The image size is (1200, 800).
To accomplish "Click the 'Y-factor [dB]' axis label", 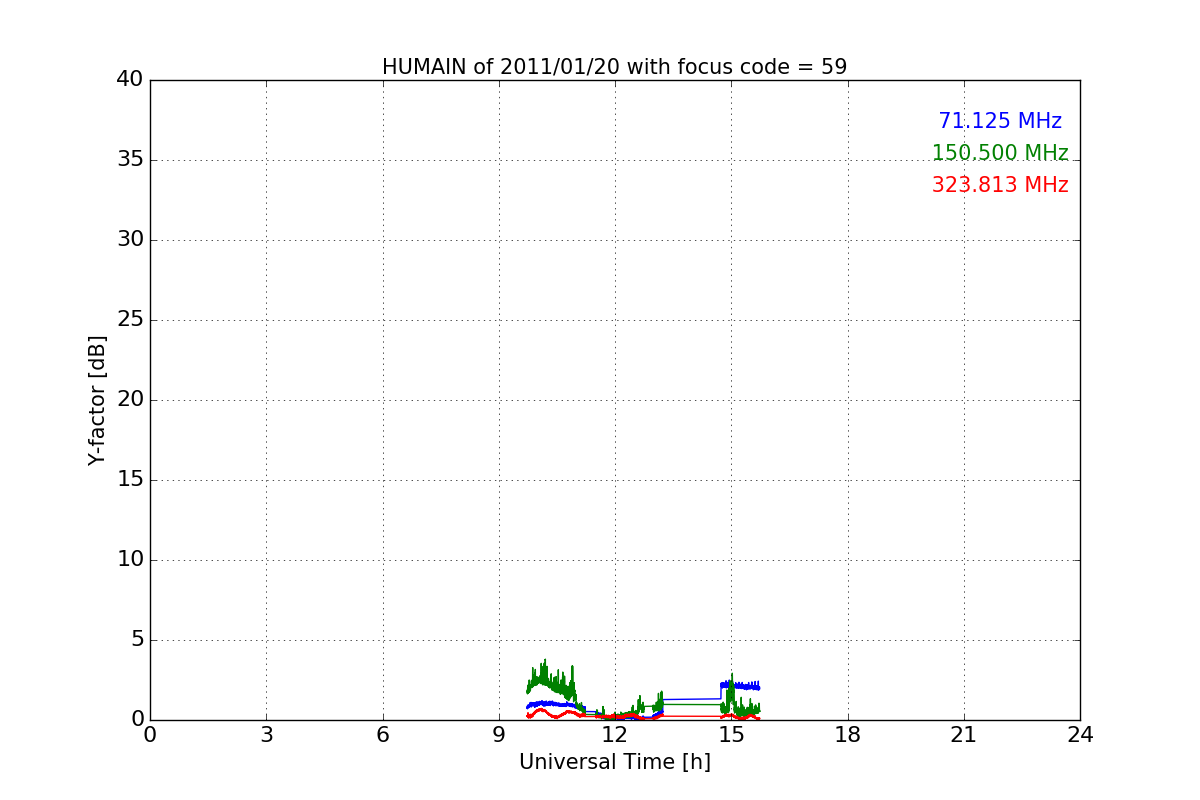I will (97, 400).
